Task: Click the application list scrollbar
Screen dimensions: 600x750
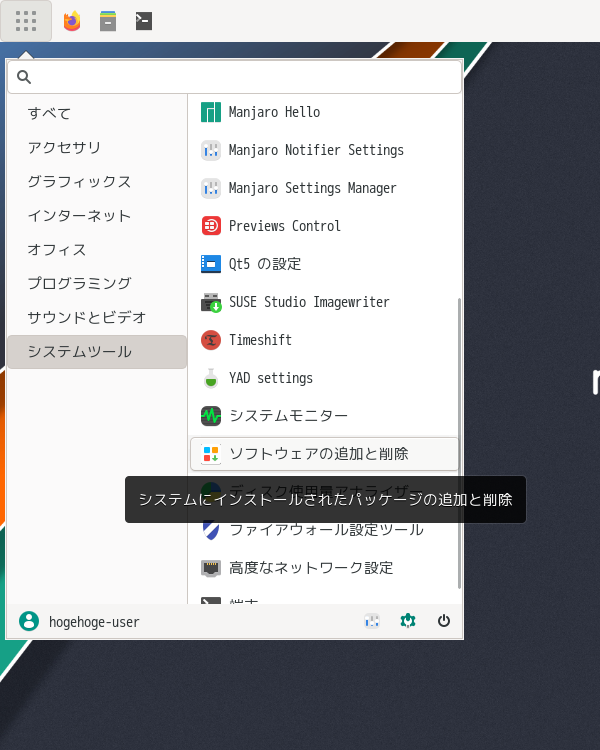Action: tap(459, 443)
